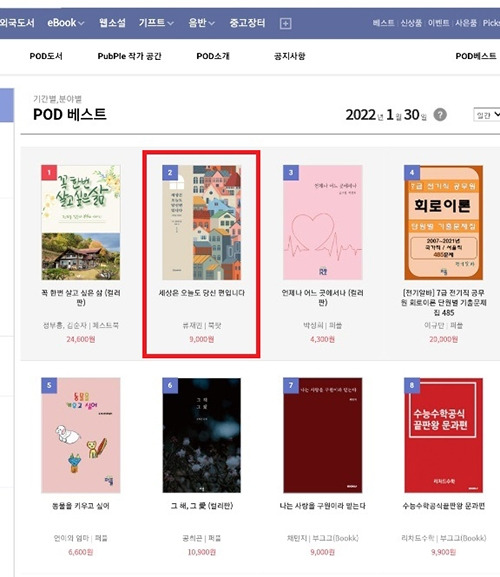Go to the POD도서 tab
Screen dimensions: 500x577
46,56
